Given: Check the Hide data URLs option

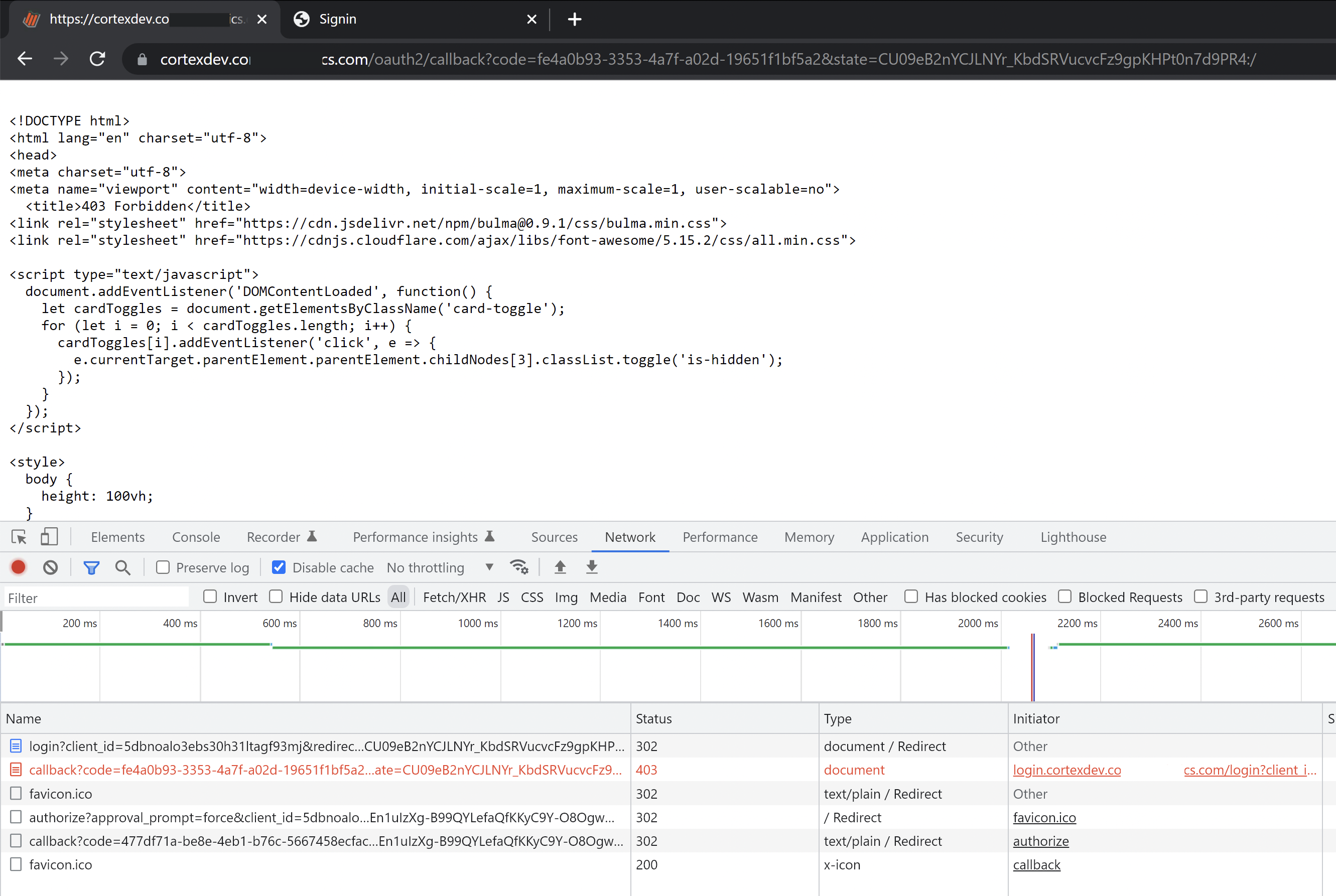Looking at the screenshot, I should (276, 596).
